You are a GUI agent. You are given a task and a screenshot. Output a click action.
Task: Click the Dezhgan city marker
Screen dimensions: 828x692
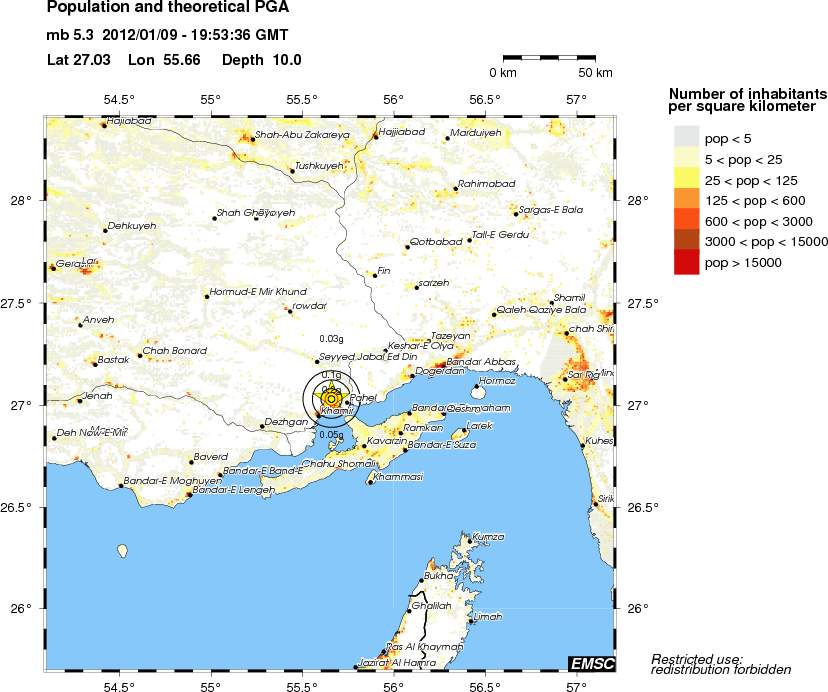pos(262,427)
